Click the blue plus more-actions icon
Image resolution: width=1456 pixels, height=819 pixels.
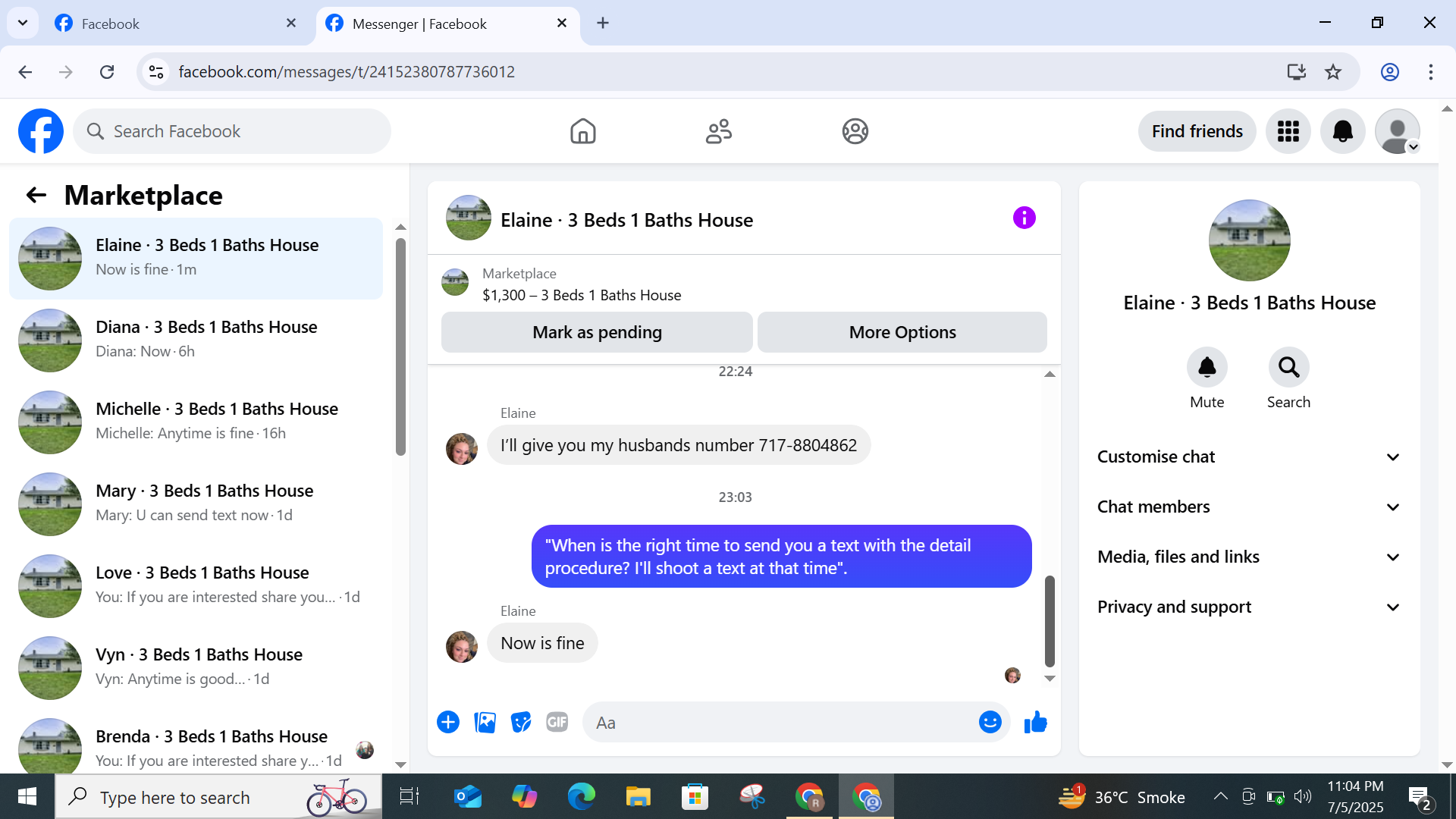(x=448, y=723)
